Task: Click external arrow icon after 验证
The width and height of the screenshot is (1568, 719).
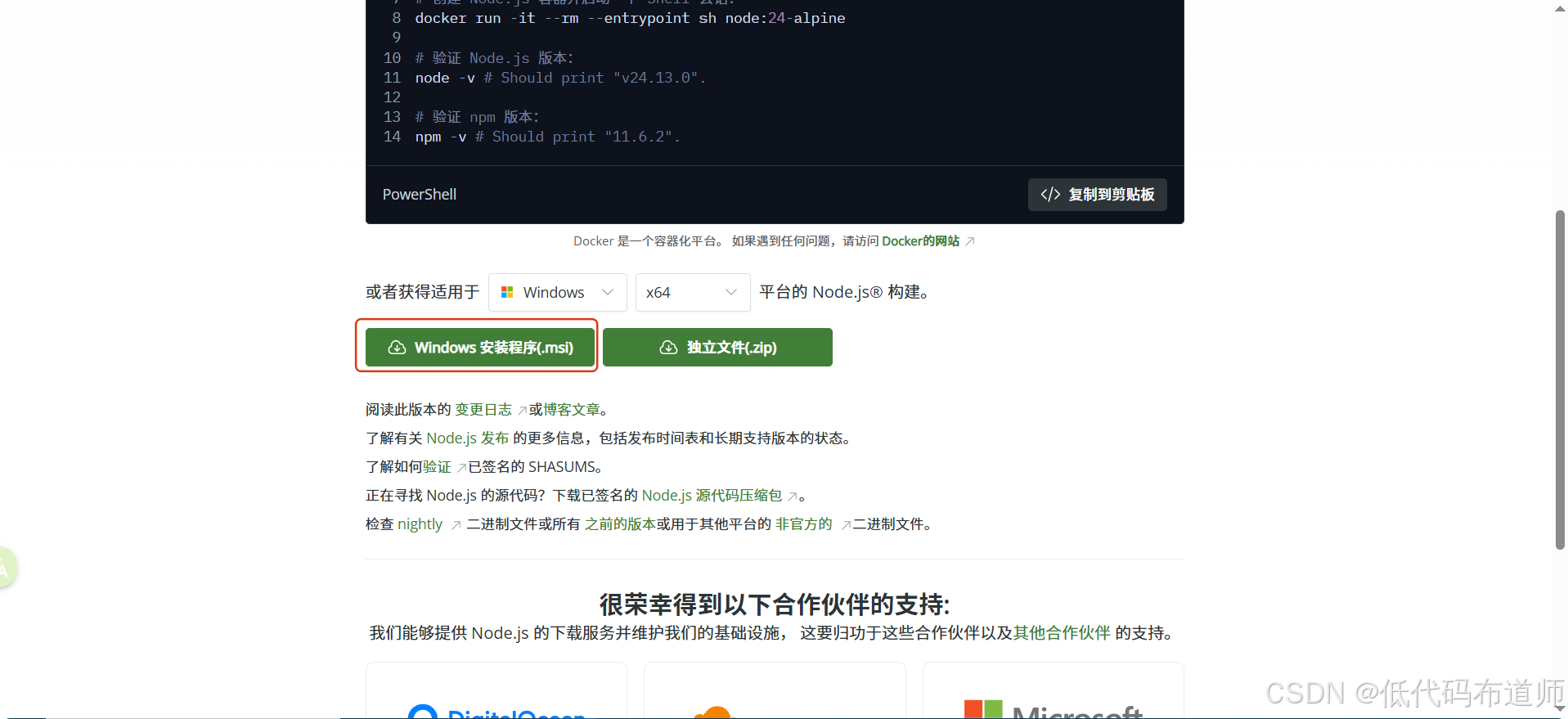Action: pyautogui.click(x=461, y=468)
